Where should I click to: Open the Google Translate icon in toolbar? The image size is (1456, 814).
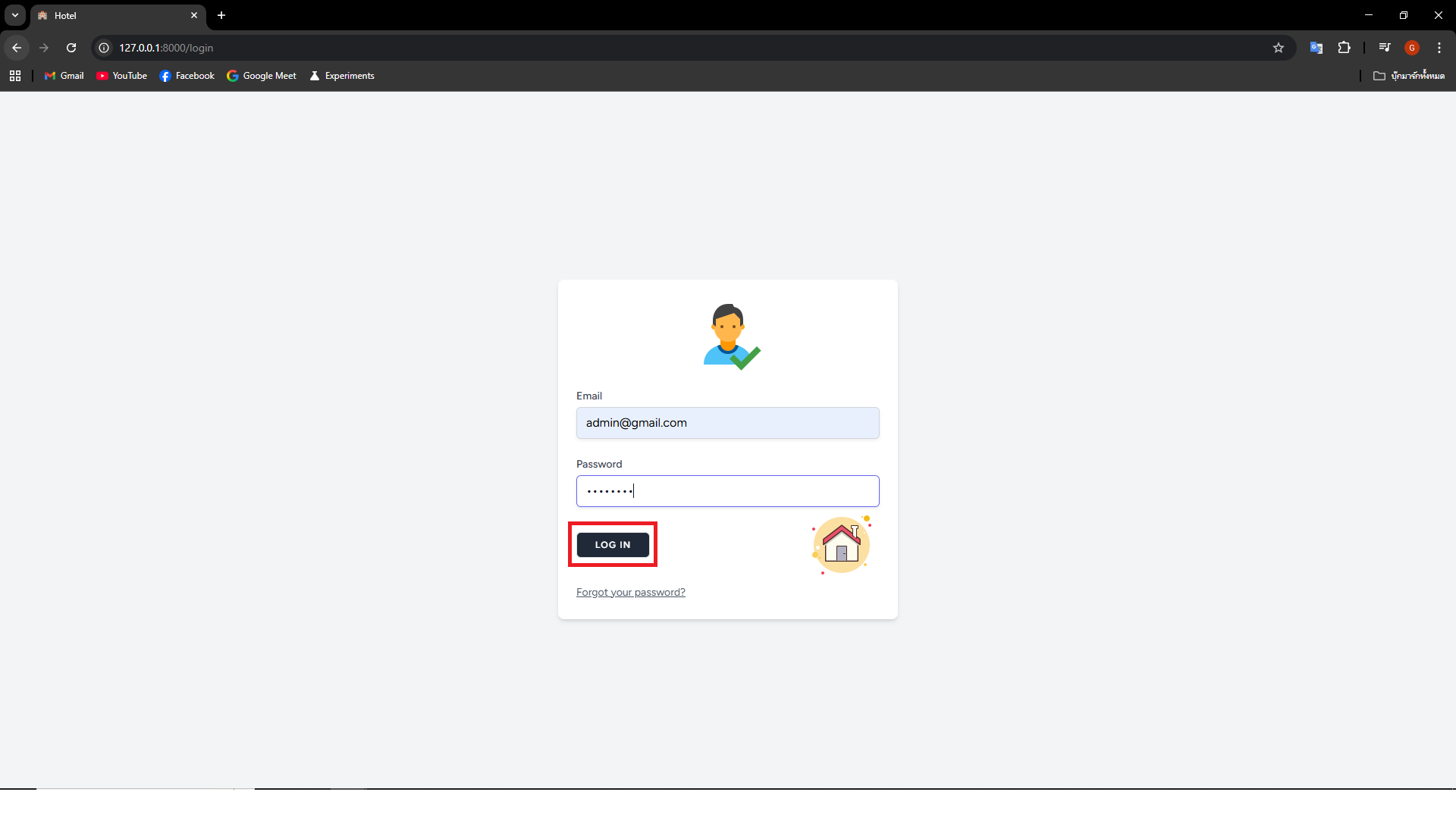pyautogui.click(x=1316, y=48)
